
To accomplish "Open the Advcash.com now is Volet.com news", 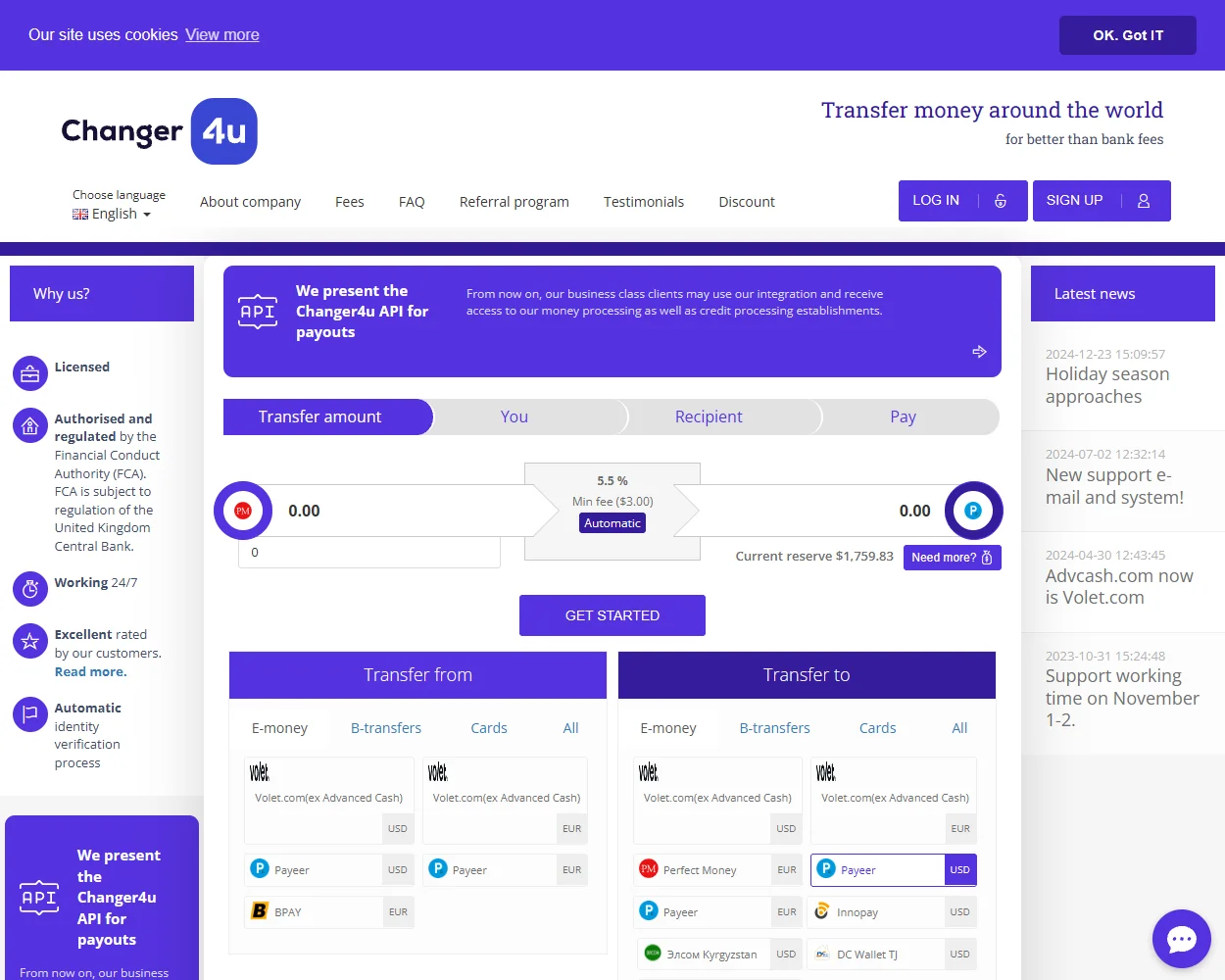I will [1119, 587].
